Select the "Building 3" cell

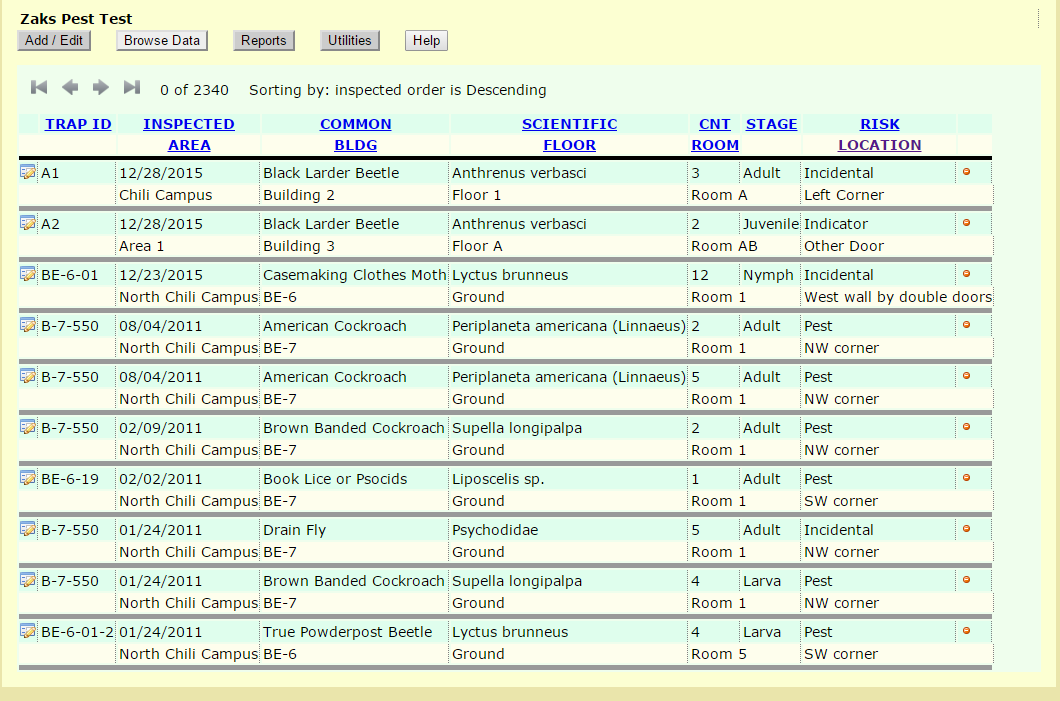(x=299, y=246)
